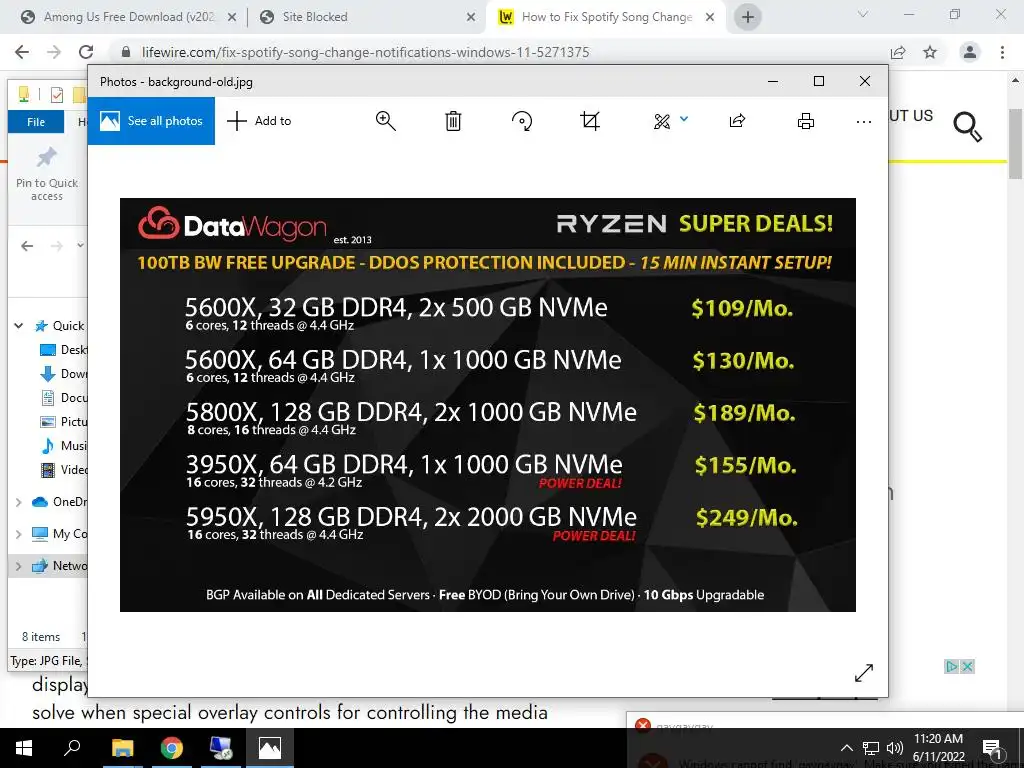Select Desktop in the File Explorer tree

point(63,350)
